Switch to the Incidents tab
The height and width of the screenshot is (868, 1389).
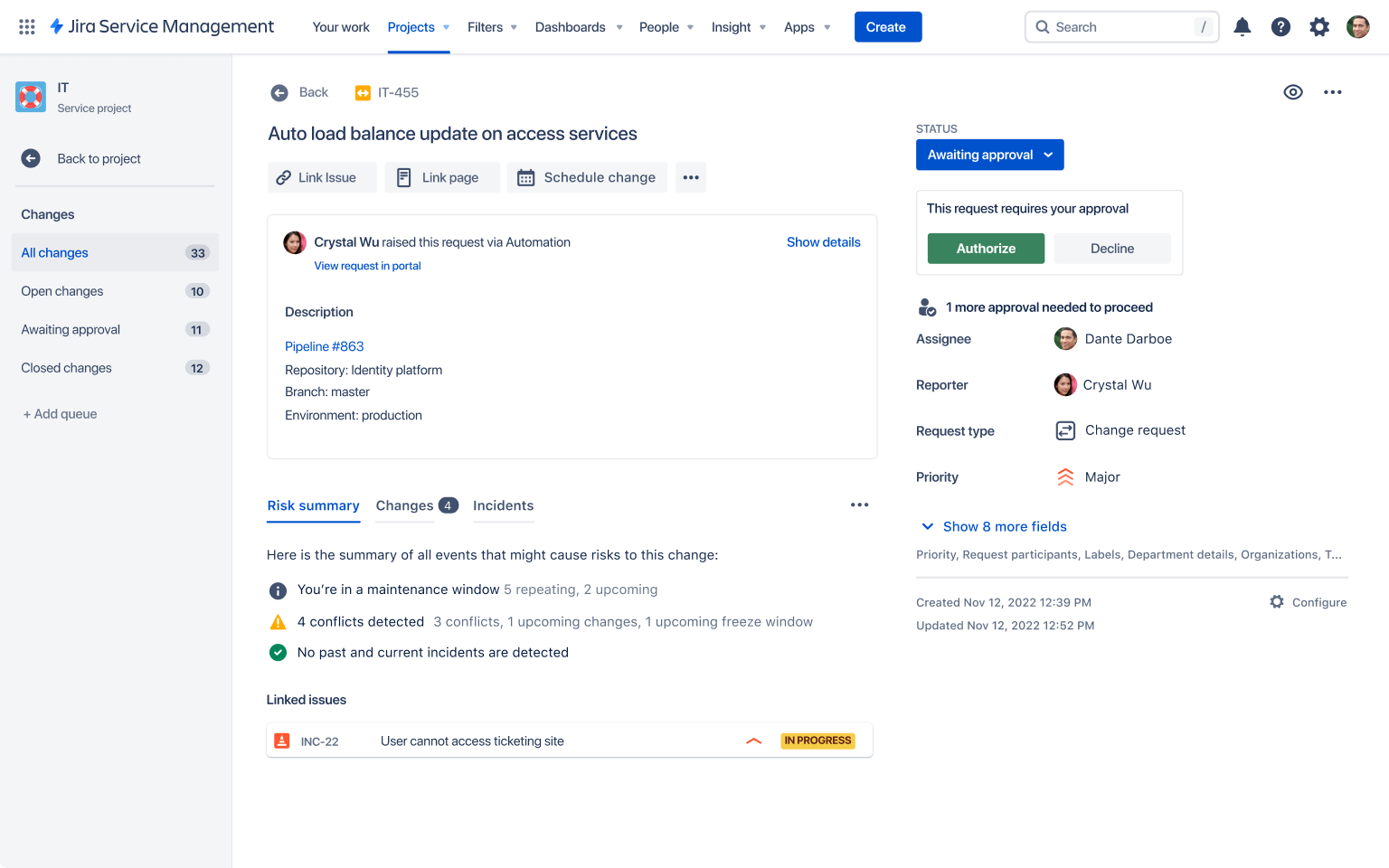click(x=503, y=505)
